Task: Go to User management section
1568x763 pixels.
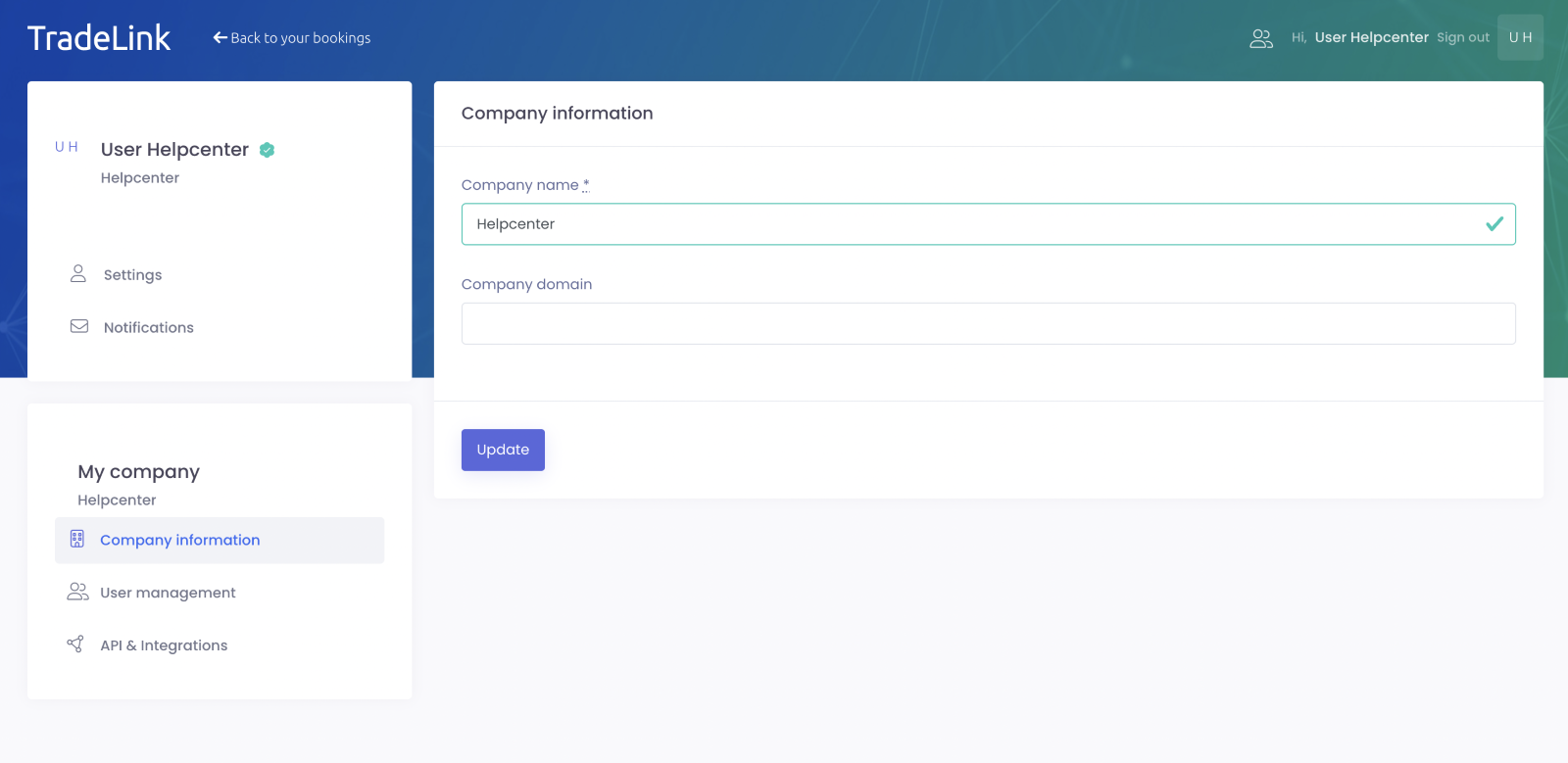Action: click(168, 593)
